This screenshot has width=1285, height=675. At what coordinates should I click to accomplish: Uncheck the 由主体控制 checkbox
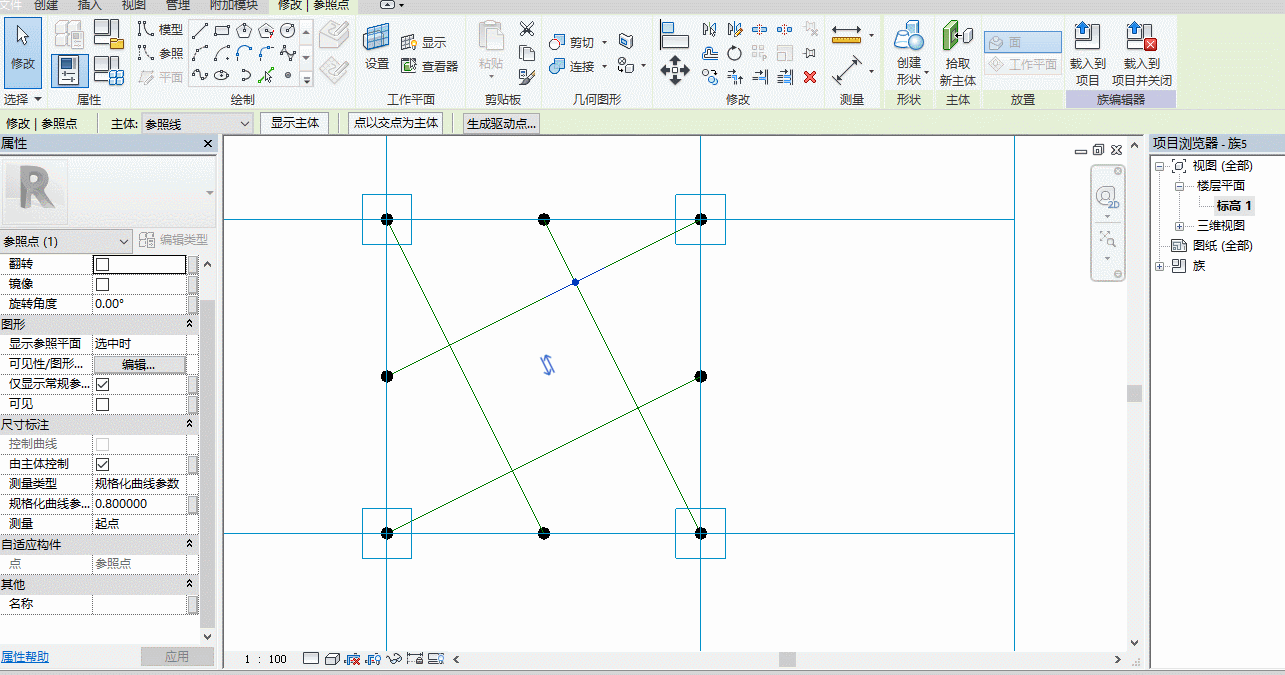pyautogui.click(x=102, y=464)
